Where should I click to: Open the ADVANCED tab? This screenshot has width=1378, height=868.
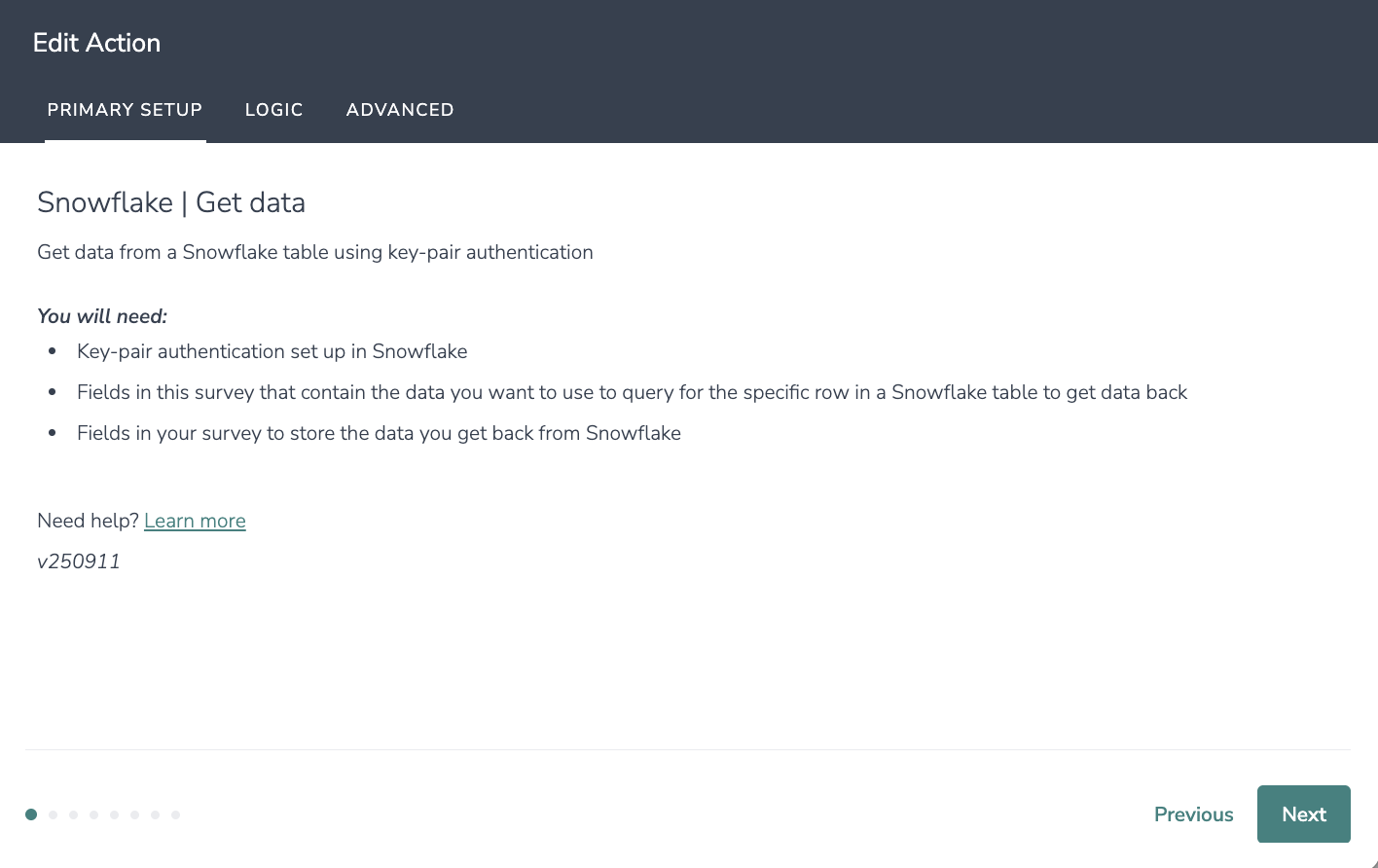pos(400,110)
